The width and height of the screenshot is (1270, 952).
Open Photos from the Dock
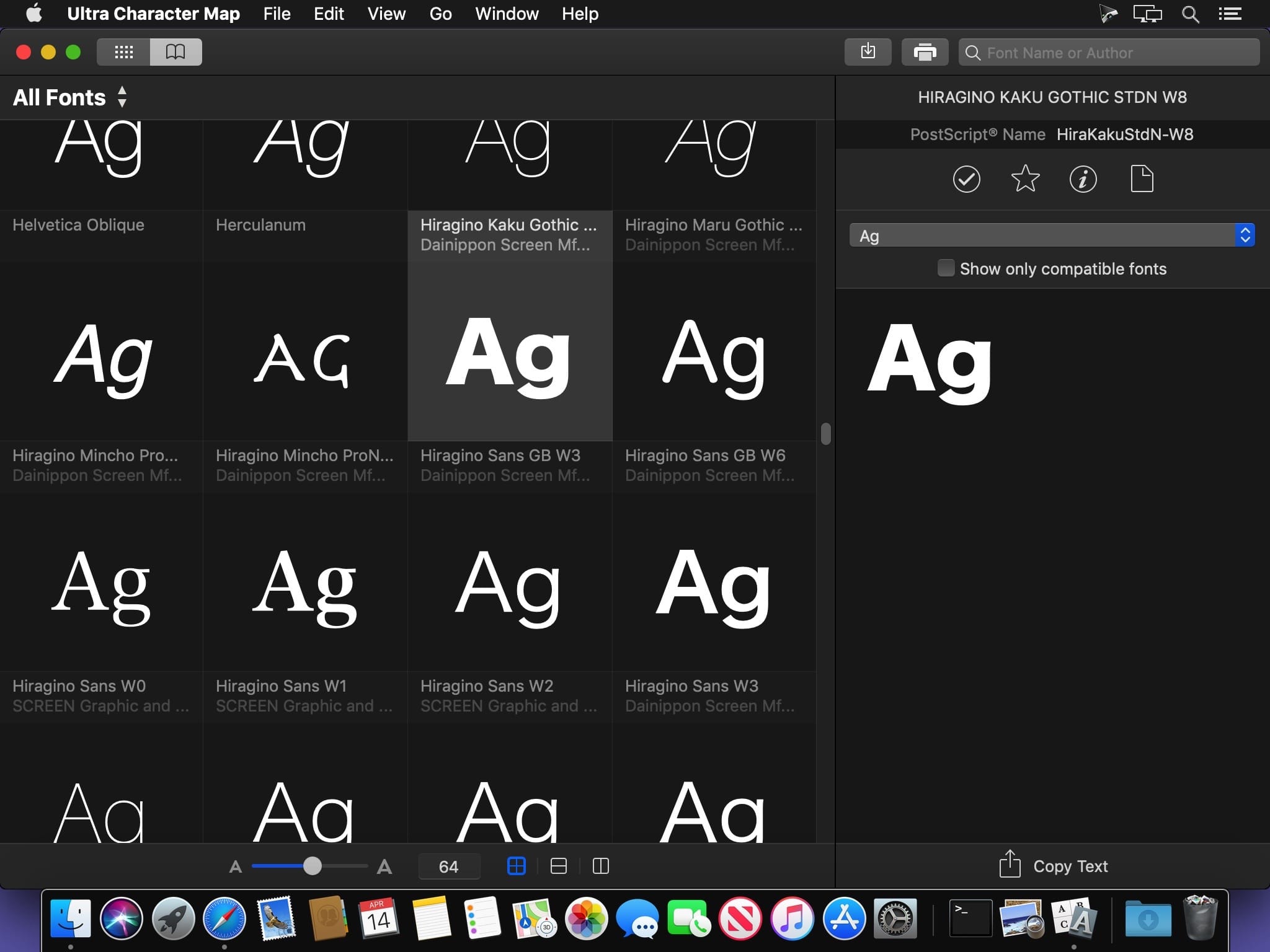pos(586,918)
